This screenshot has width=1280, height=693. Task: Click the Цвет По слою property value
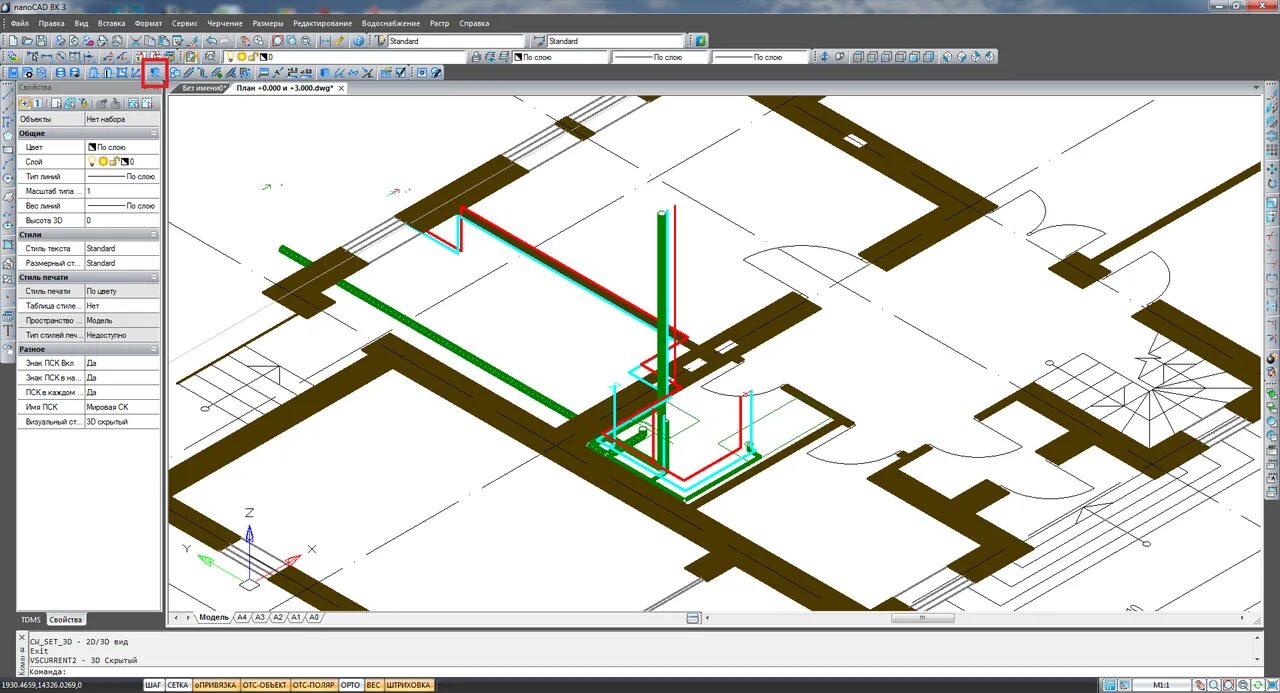[121, 147]
